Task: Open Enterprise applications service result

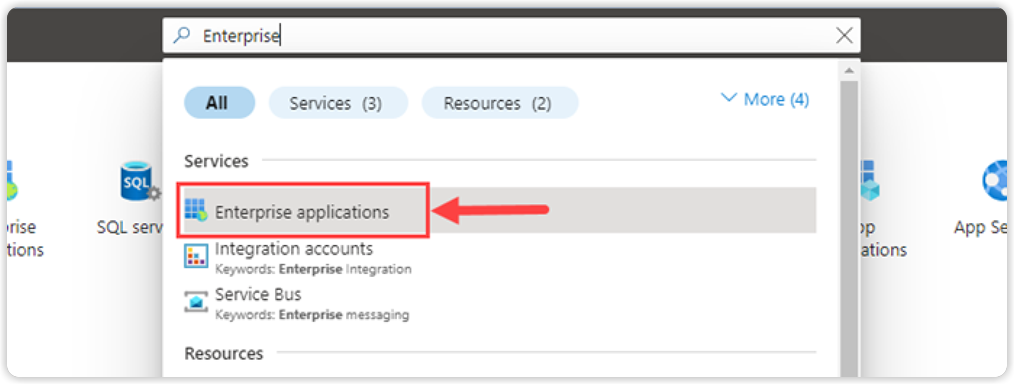Action: (500, 211)
